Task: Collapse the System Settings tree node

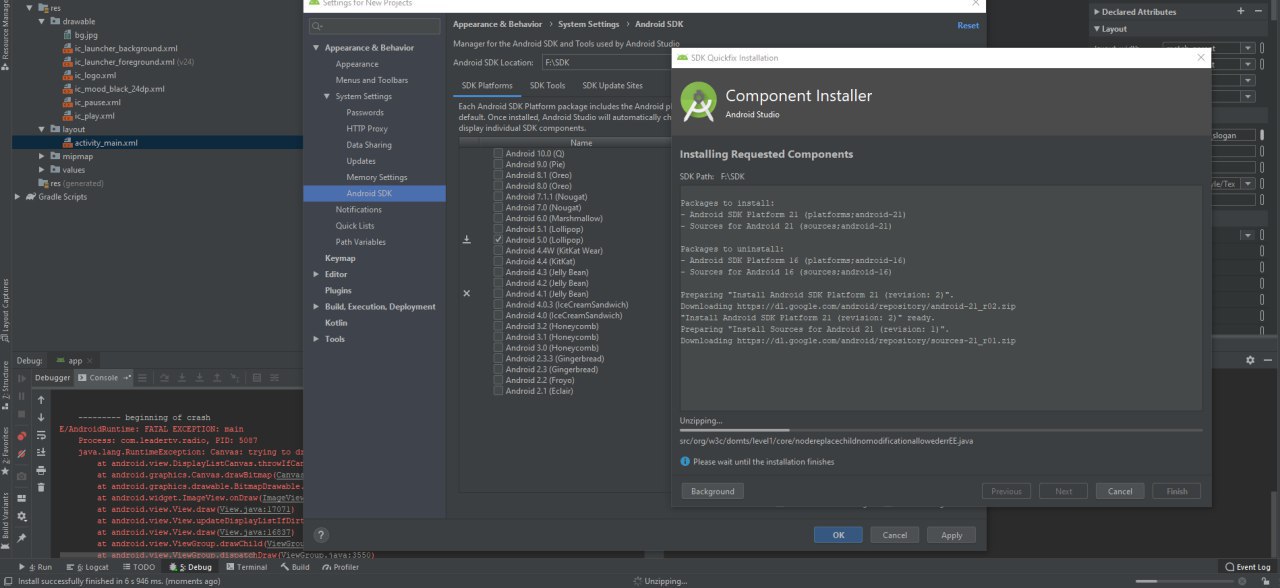Action: (x=327, y=97)
